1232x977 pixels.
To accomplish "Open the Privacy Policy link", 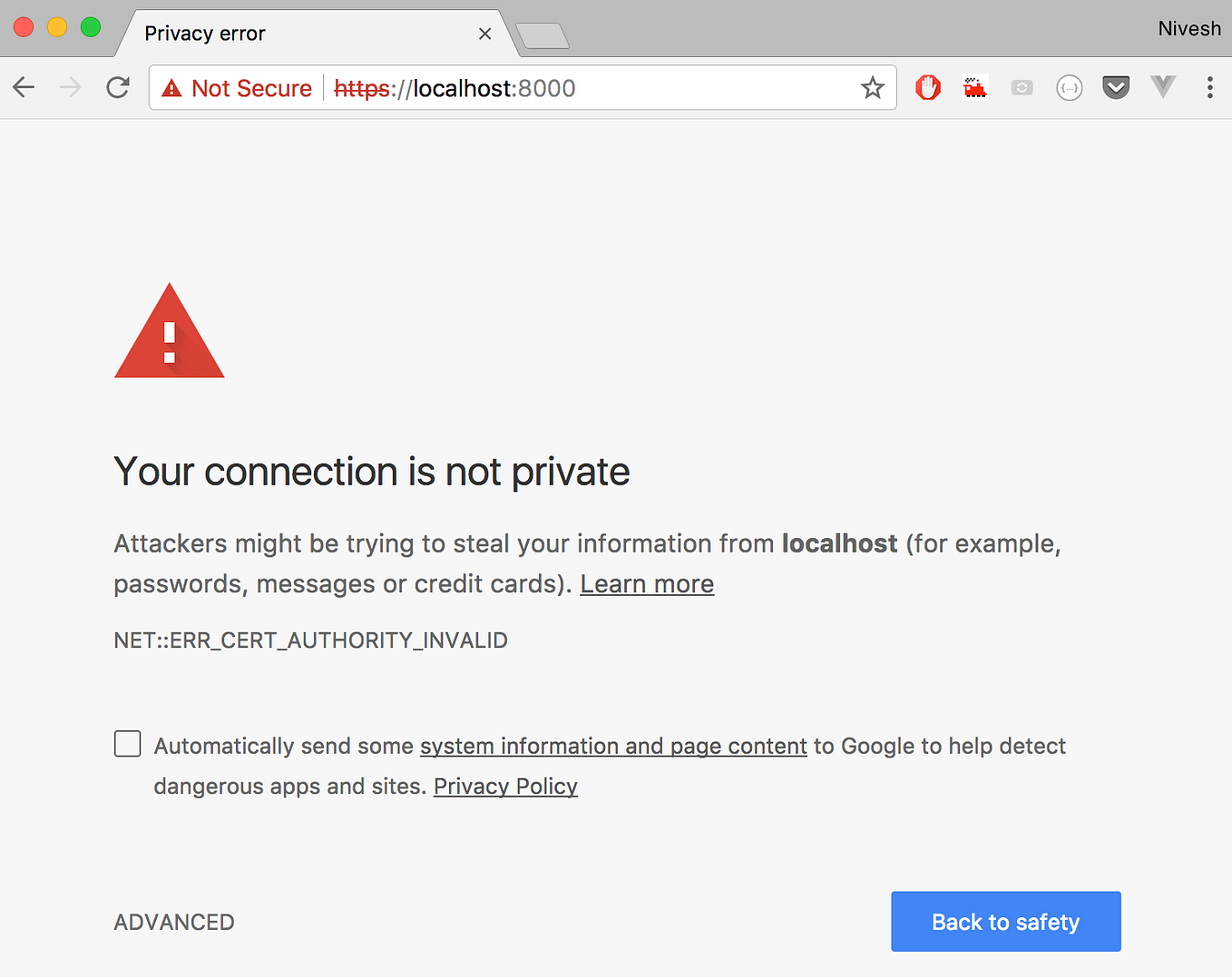I will click(x=505, y=786).
